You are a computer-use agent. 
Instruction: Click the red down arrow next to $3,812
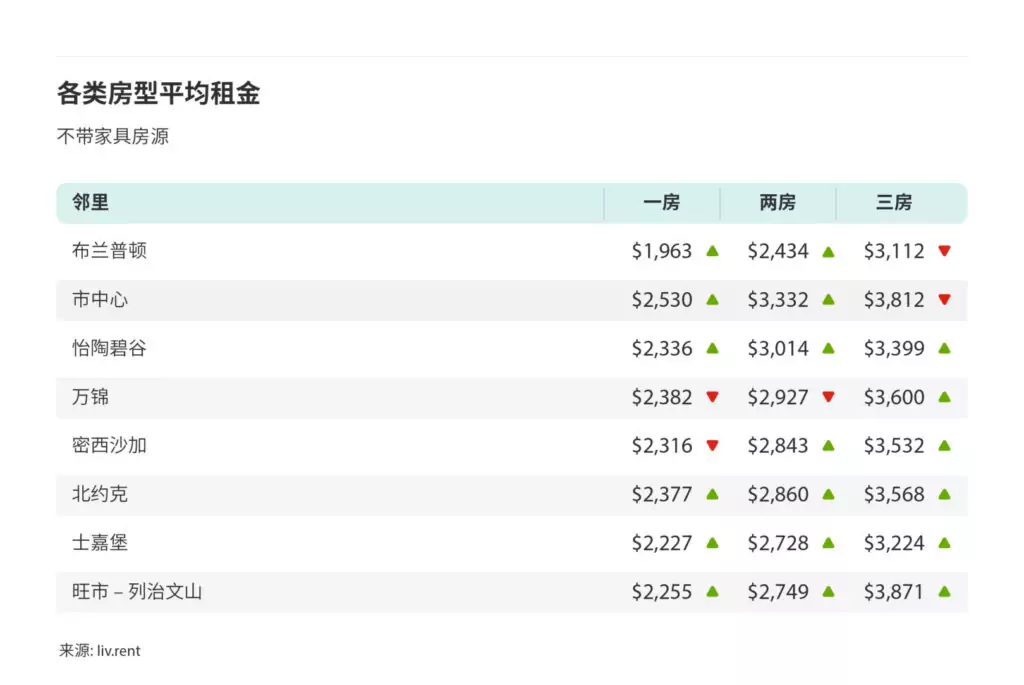coord(944,300)
